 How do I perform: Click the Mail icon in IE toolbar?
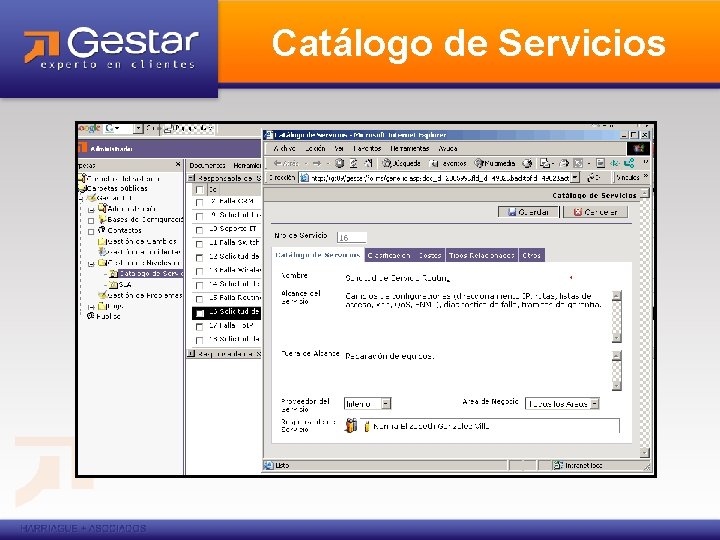click(545, 163)
